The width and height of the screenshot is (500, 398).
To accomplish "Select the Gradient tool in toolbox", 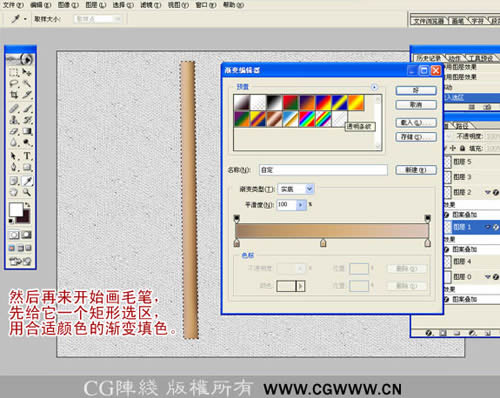I will point(27,131).
